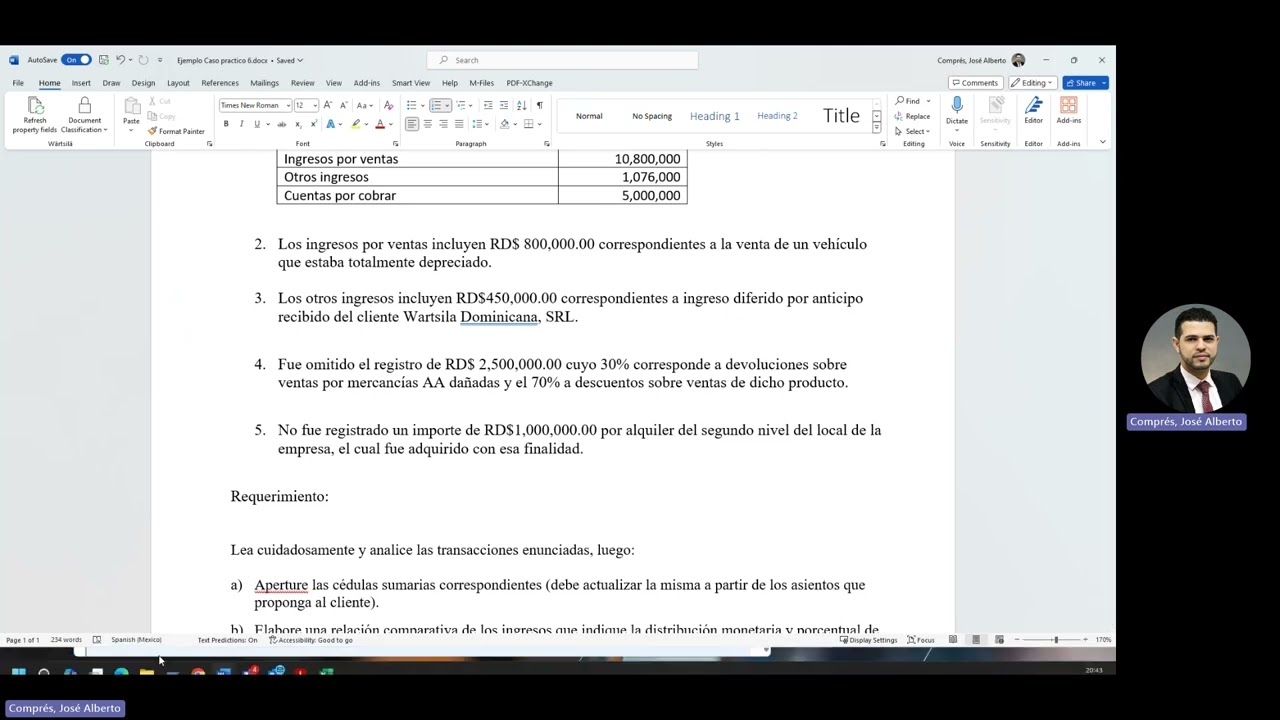Click the Numbering list icon
Viewport: 1280px width, 720px height.
tap(436, 105)
